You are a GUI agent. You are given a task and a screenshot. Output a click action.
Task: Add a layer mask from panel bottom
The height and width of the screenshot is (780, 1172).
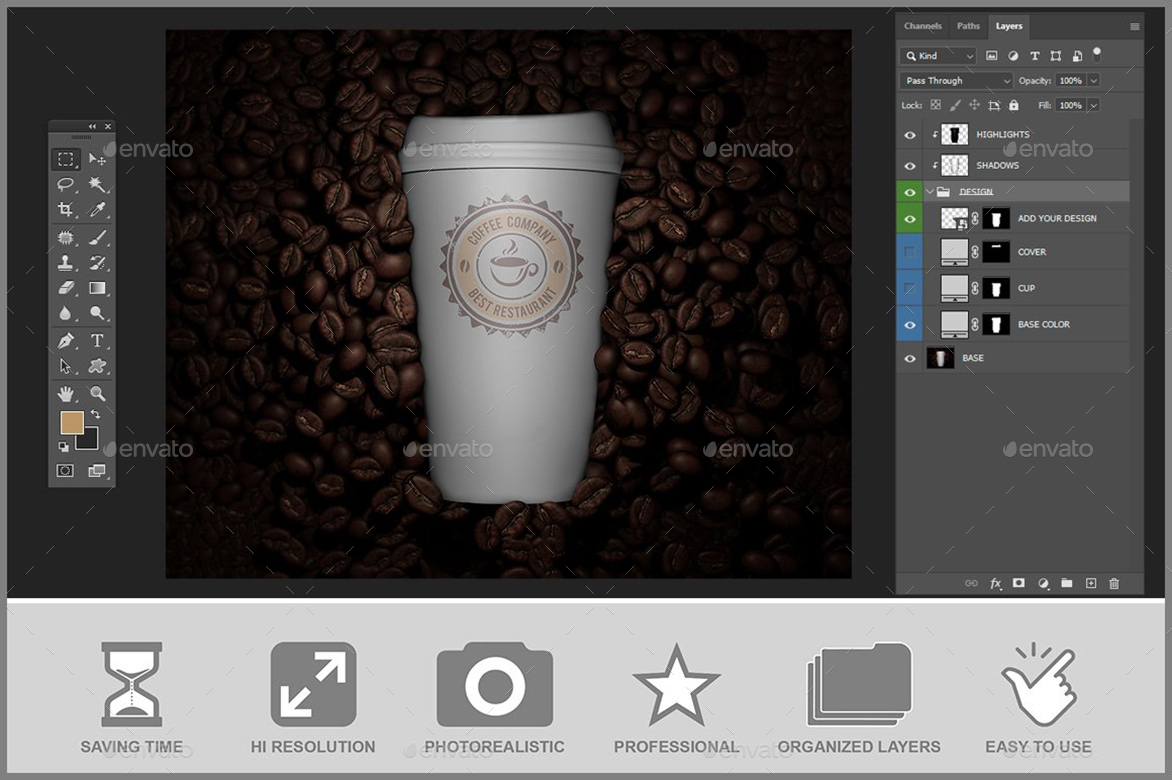(1019, 584)
